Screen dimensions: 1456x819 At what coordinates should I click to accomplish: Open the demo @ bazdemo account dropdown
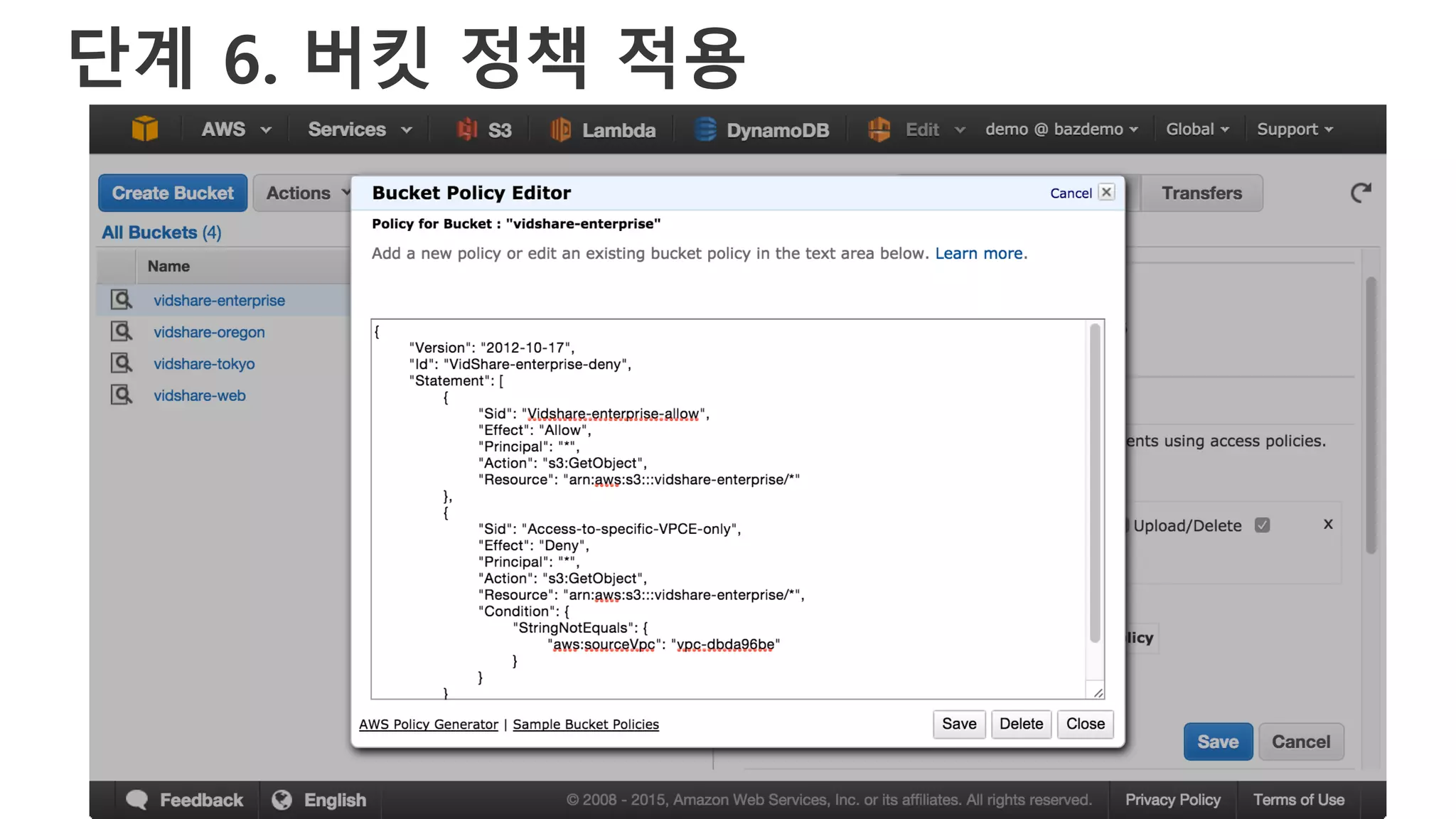coord(1061,129)
